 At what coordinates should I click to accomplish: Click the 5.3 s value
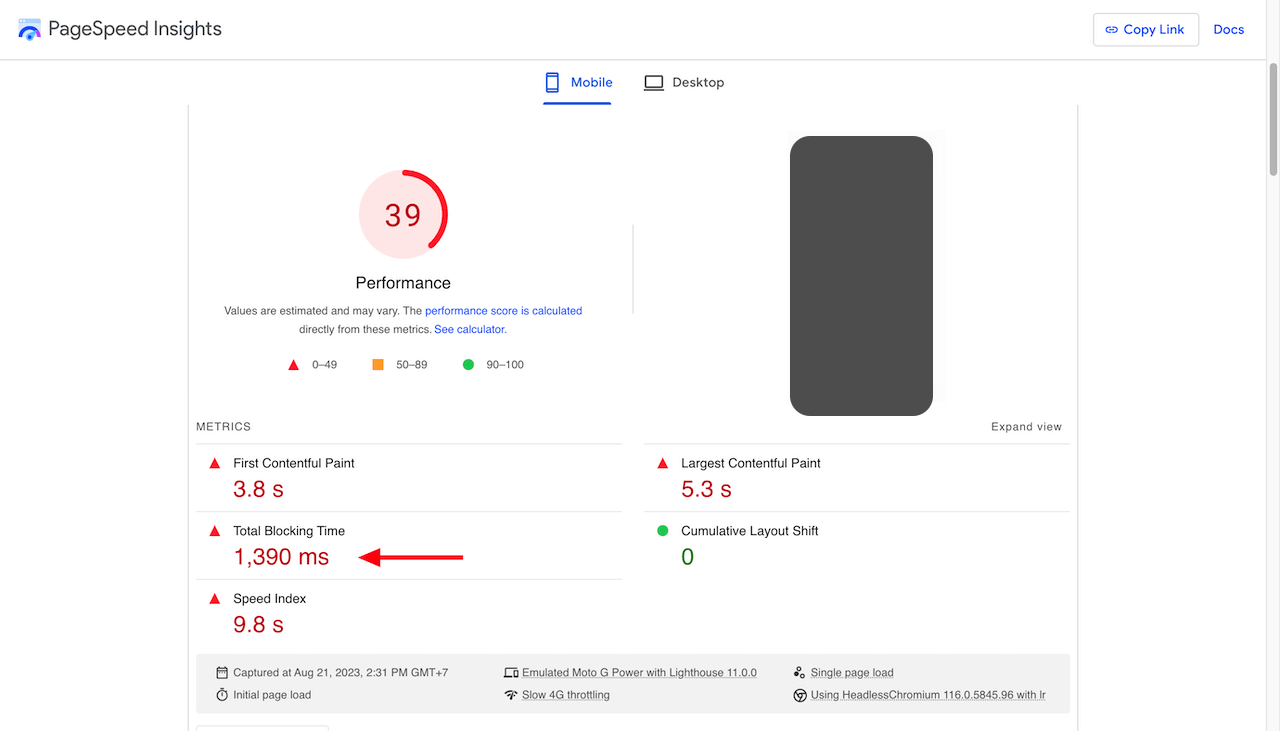(706, 489)
